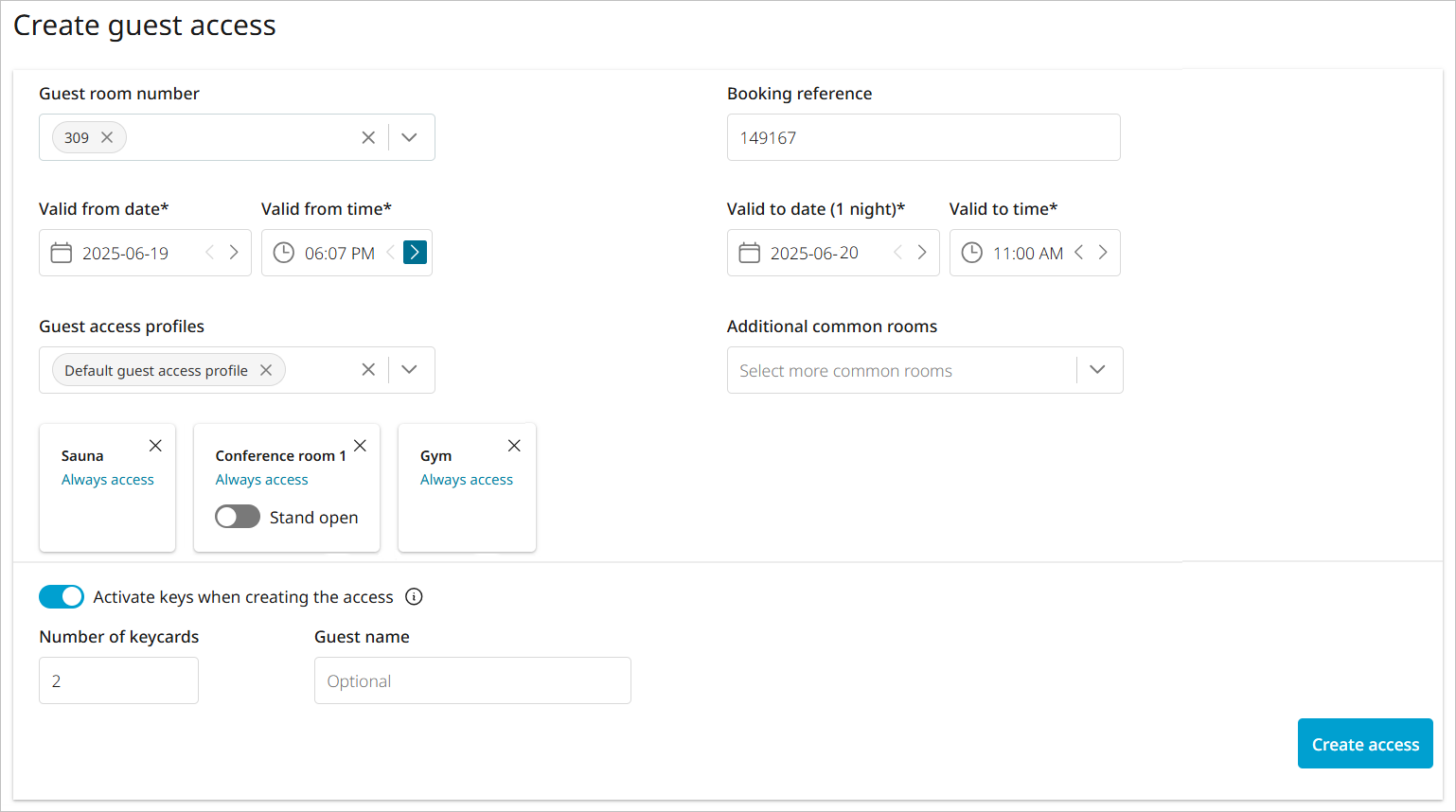The height and width of the screenshot is (812, 1456).
Task: Remove room 309 chip from guest room field
Action: click(x=107, y=137)
